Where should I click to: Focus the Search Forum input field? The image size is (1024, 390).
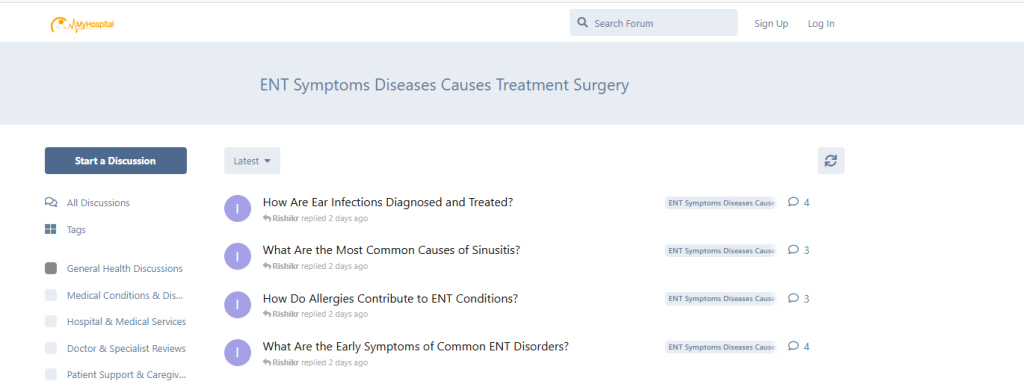click(x=654, y=23)
